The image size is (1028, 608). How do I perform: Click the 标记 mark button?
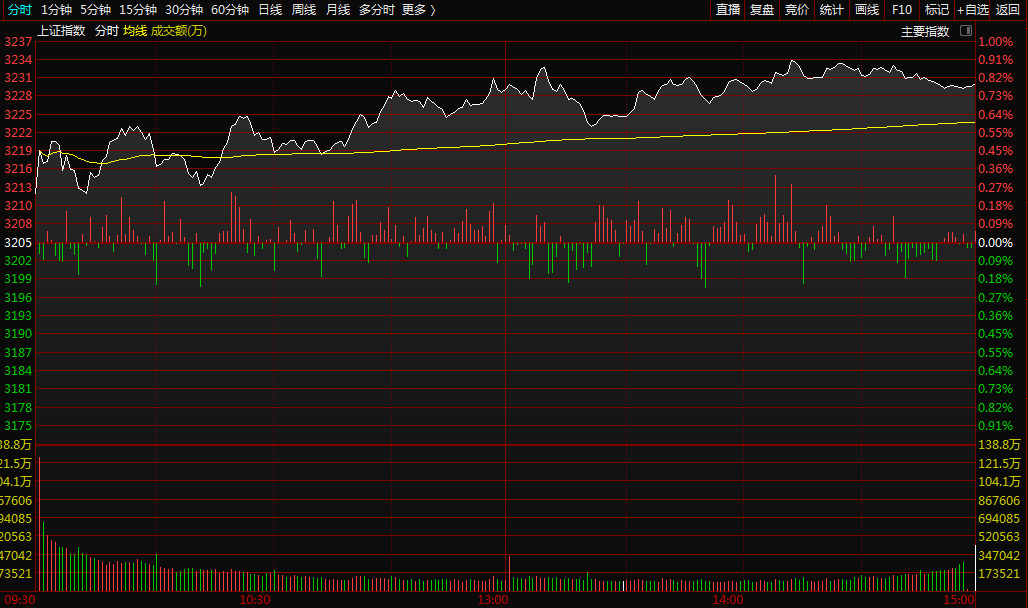[937, 9]
